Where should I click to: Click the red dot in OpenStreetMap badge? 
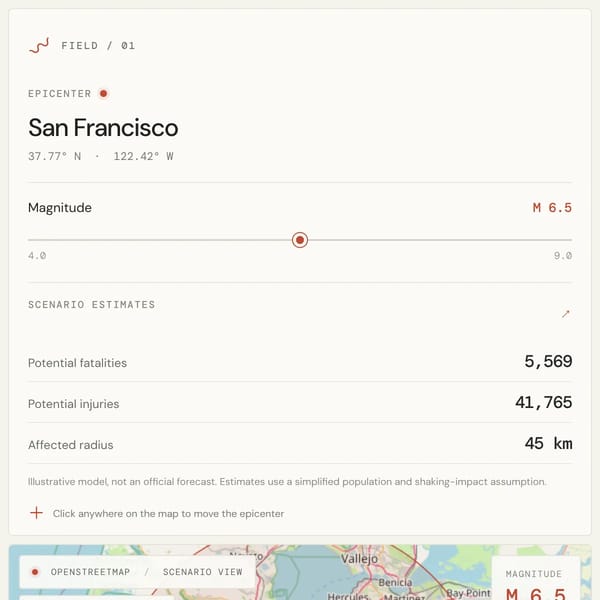(35, 572)
